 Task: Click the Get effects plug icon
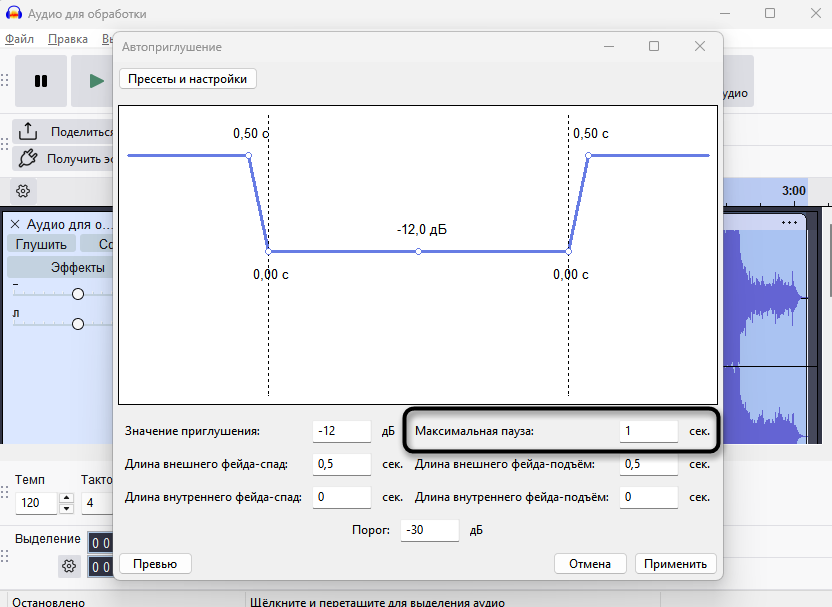point(28,158)
